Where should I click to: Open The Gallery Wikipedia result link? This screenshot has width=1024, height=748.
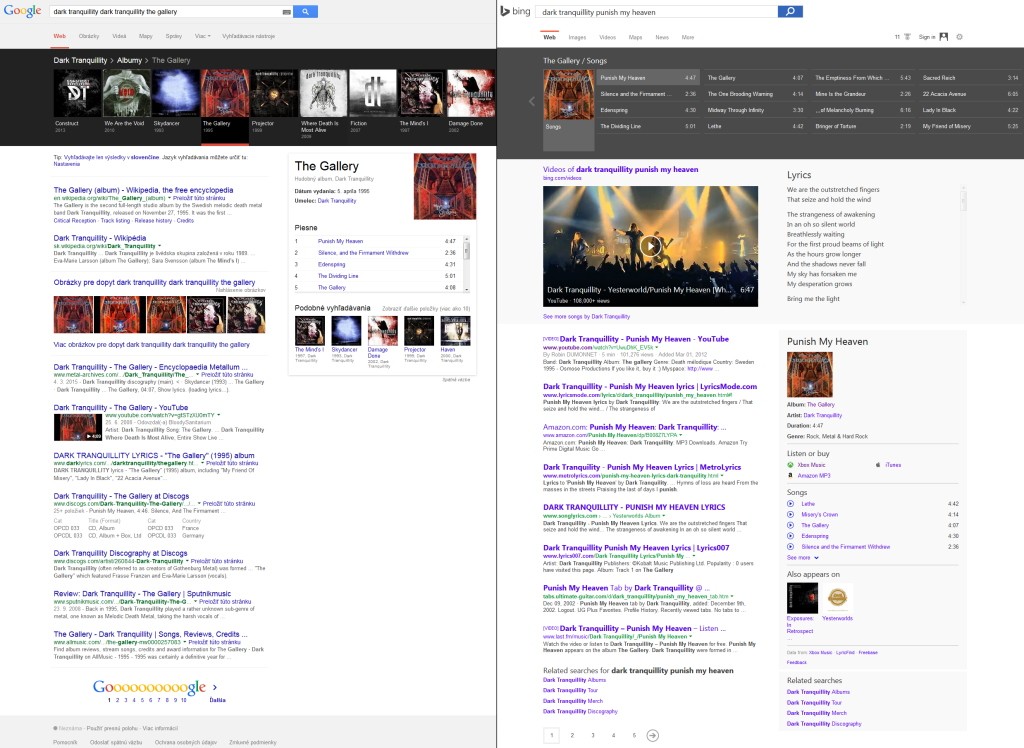[143, 189]
